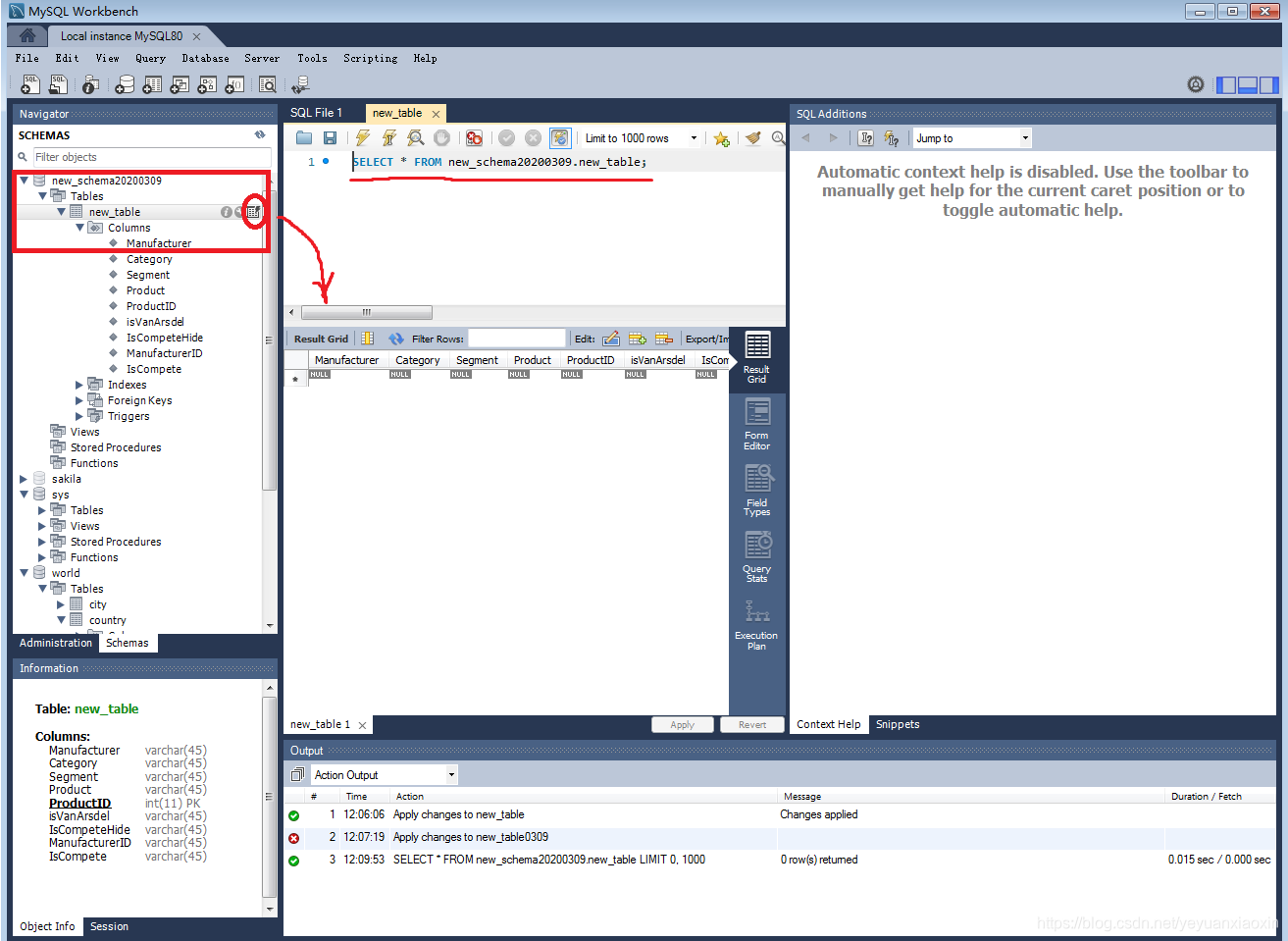Delete selected rows icon in result grid
The height and width of the screenshot is (941, 1288).
(664, 339)
